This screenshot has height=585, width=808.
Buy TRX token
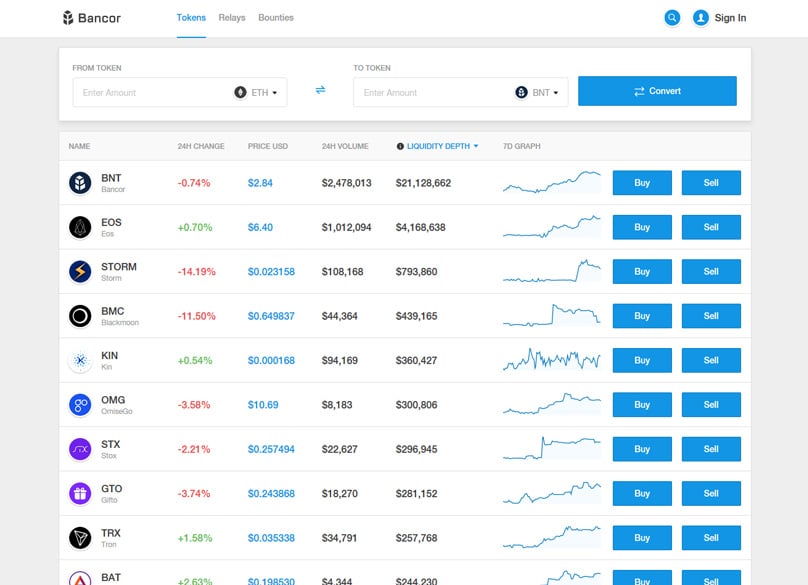[642, 538]
